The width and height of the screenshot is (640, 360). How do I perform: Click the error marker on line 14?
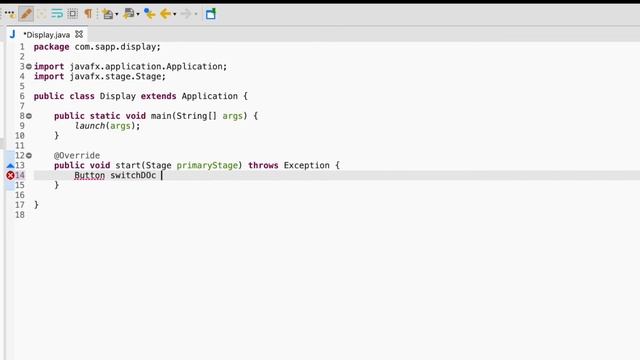click(x=10, y=176)
